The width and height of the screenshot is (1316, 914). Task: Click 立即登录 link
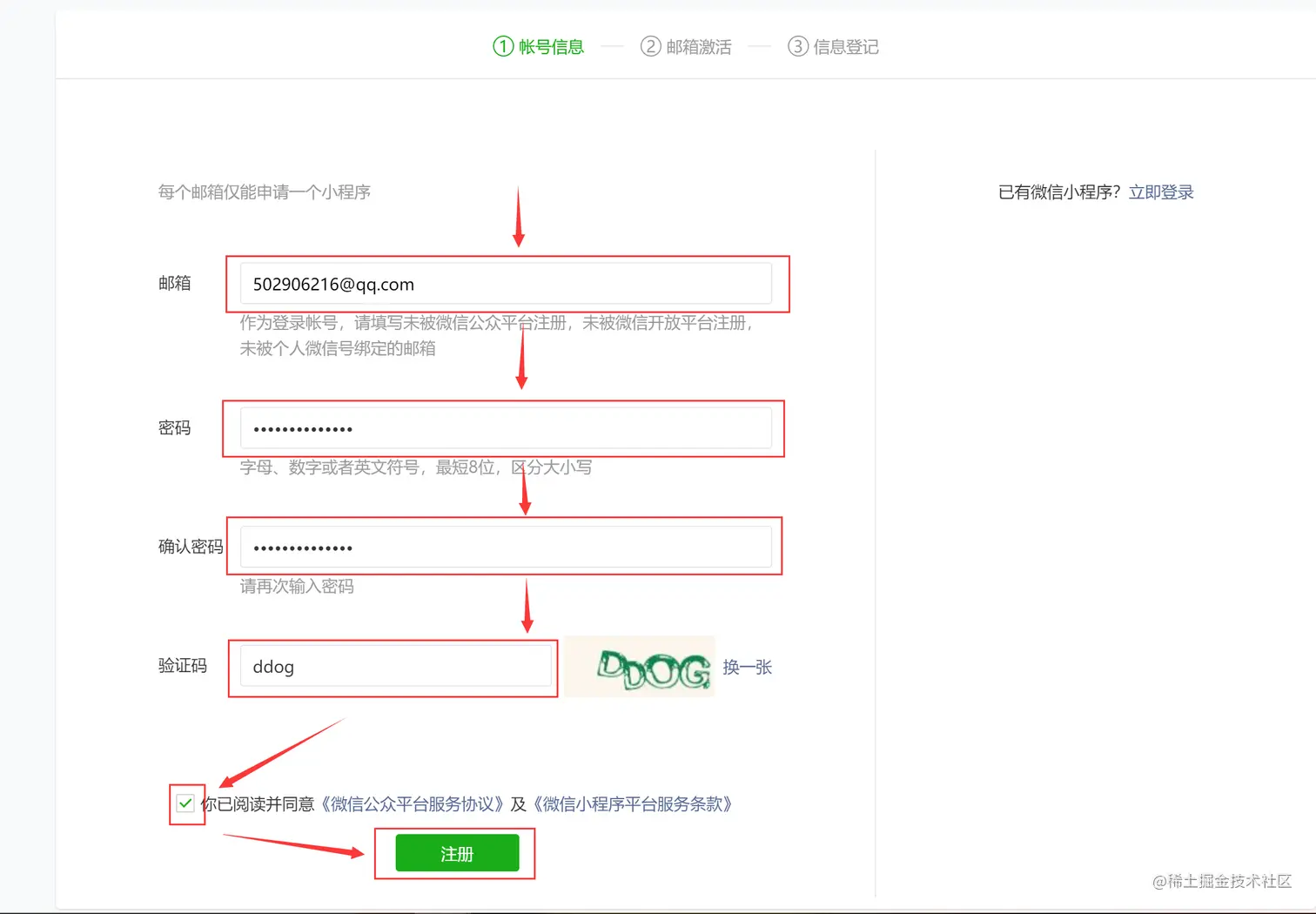tap(1161, 192)
